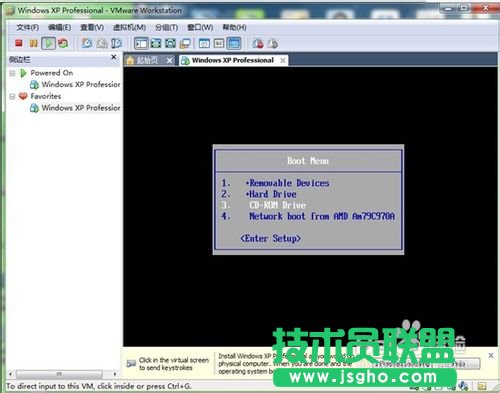Image resolution: width=500 pixels, height=393 pixels.
Task: Switch to full screen mode icon
Action: [156, 43]
